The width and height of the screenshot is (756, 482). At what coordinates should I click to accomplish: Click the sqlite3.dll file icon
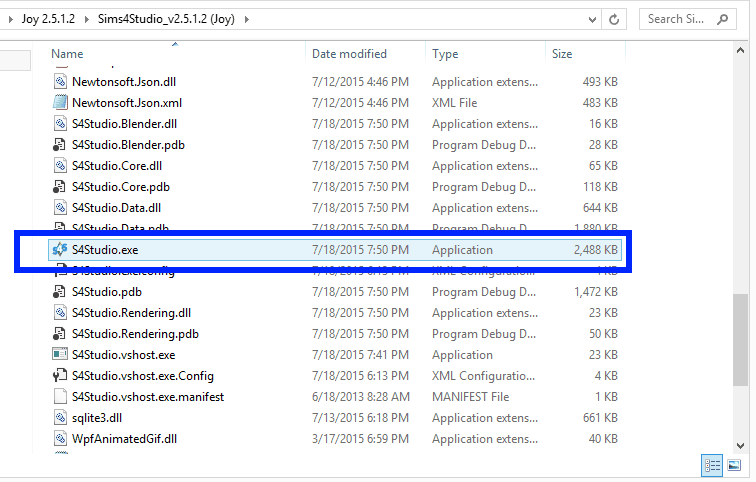click(x=60, y=417)
